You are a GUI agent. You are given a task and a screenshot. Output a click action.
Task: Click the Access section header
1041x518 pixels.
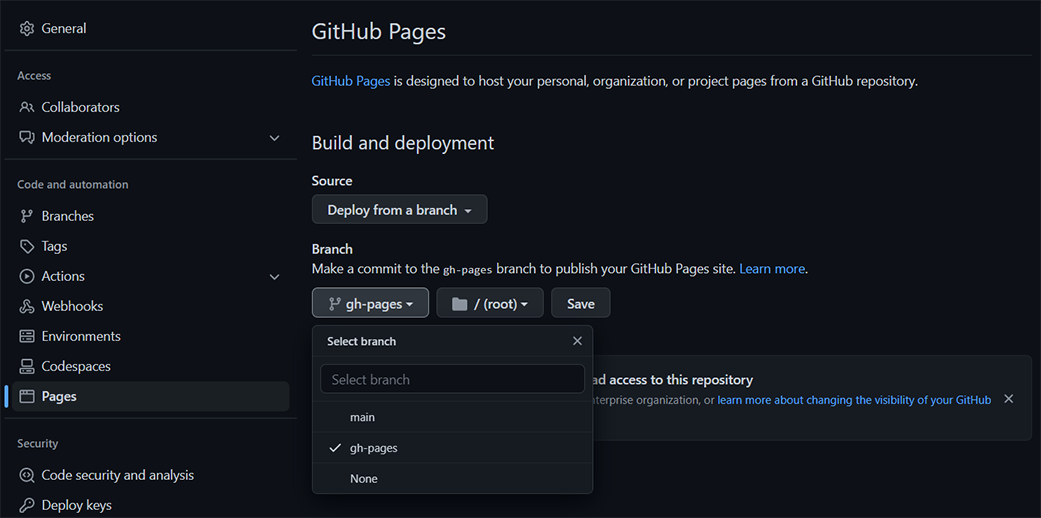tap(34, 76)
